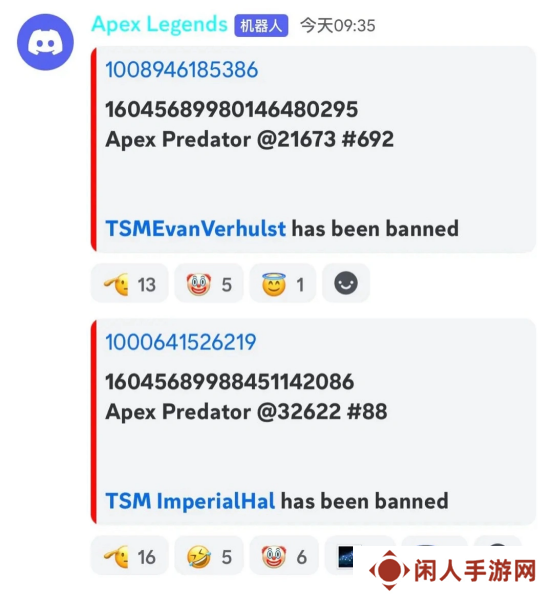This screenshot has height=596, width=553.
Task: Click the 1604568998014648295 ID text
Action: tap(231, 109)
